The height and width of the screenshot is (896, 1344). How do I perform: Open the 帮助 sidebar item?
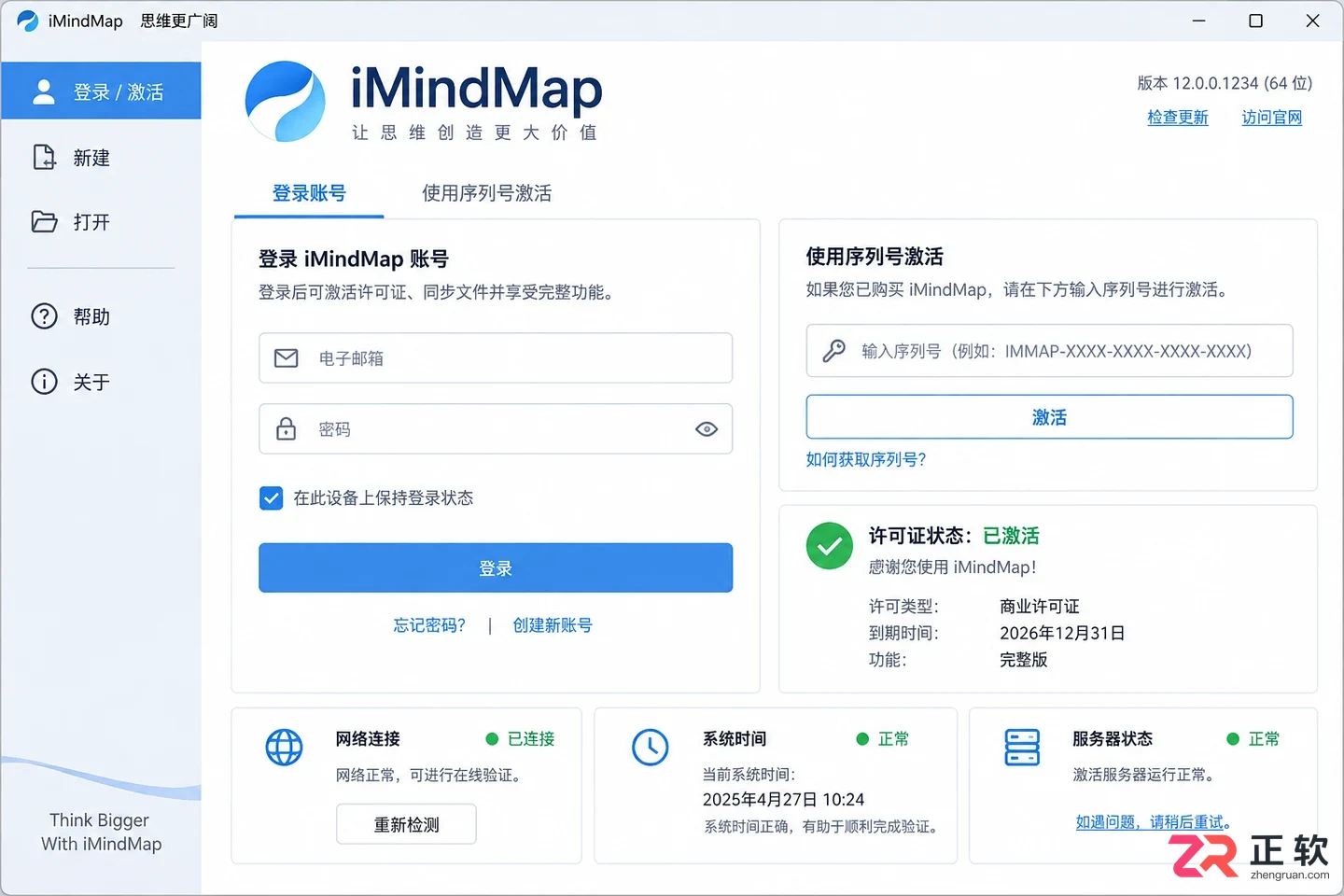pos(91,316)
